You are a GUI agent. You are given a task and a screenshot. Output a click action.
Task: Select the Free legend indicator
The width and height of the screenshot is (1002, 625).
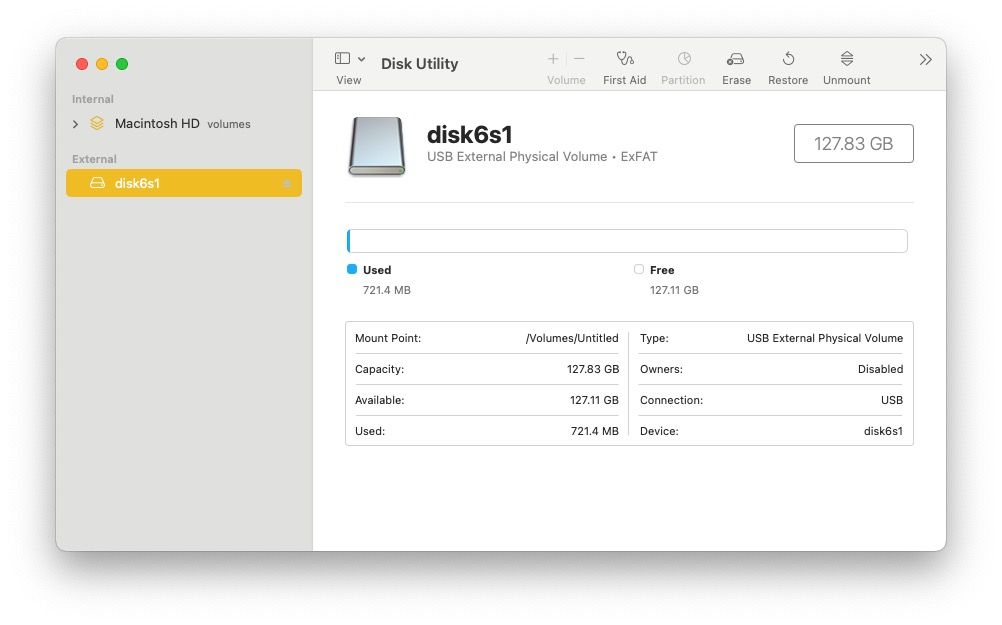pyautogui.click(x=638, y=269)
